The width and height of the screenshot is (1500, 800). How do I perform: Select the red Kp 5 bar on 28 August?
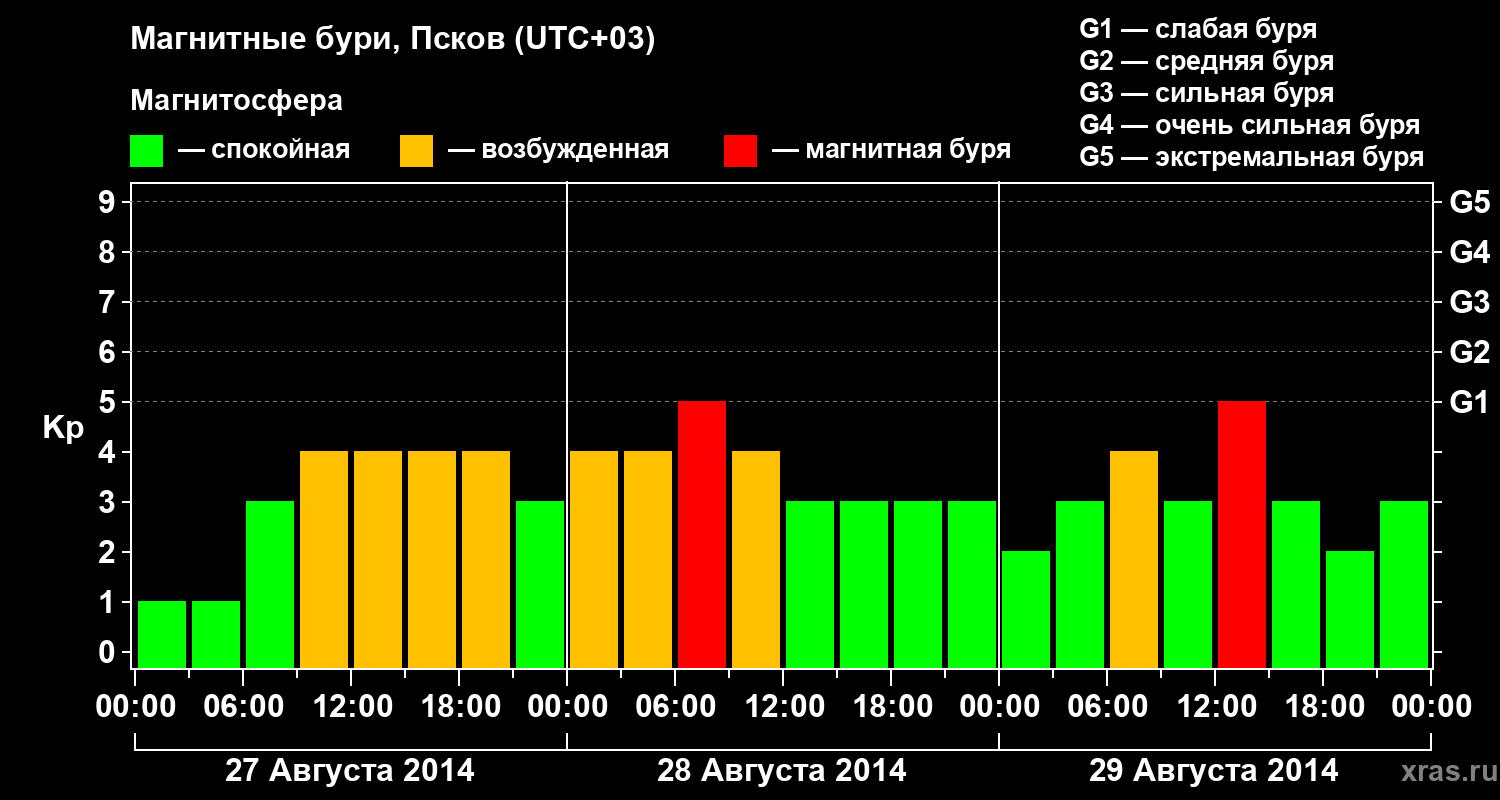pyautogui.click(x=702, y=534)
